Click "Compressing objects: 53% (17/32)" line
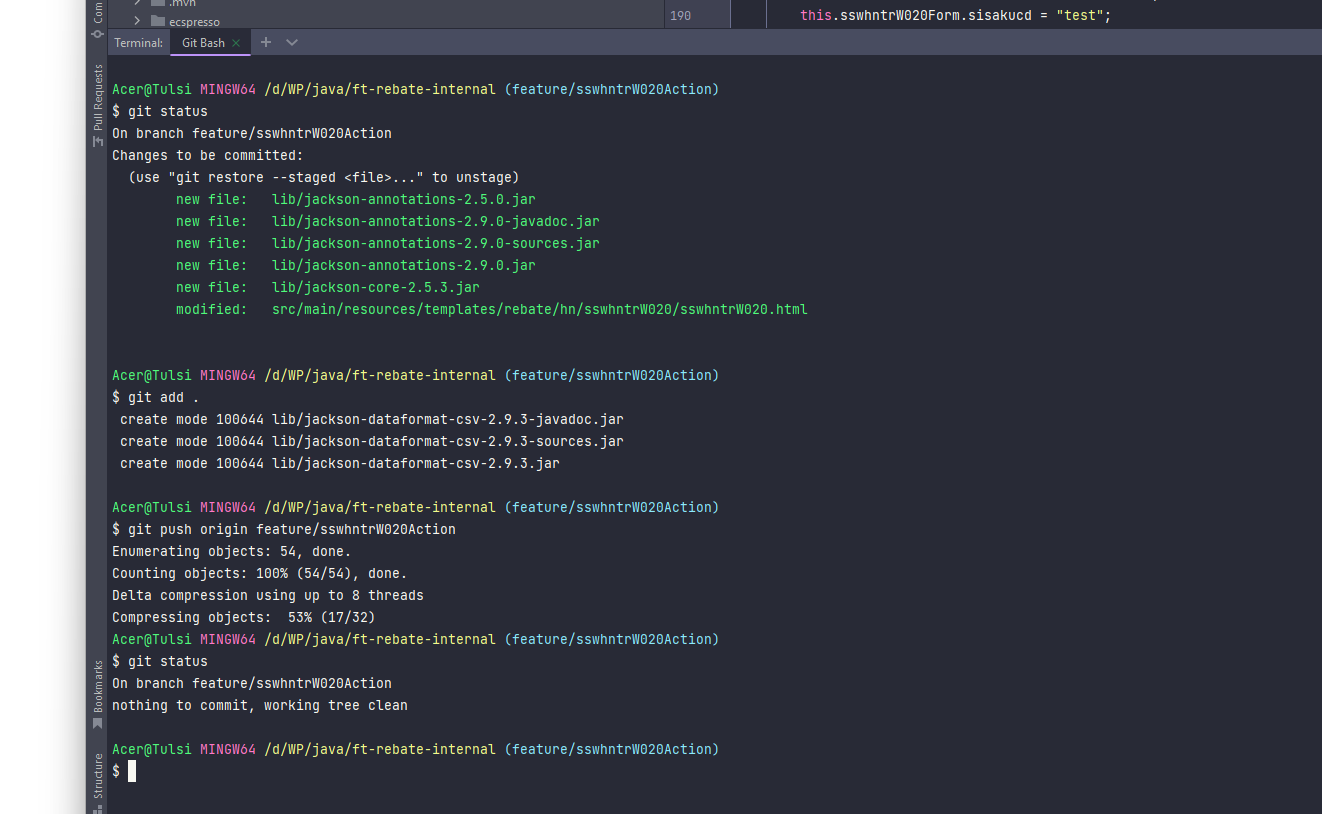This screenshot has height=814, width=1322. [244, 617]
